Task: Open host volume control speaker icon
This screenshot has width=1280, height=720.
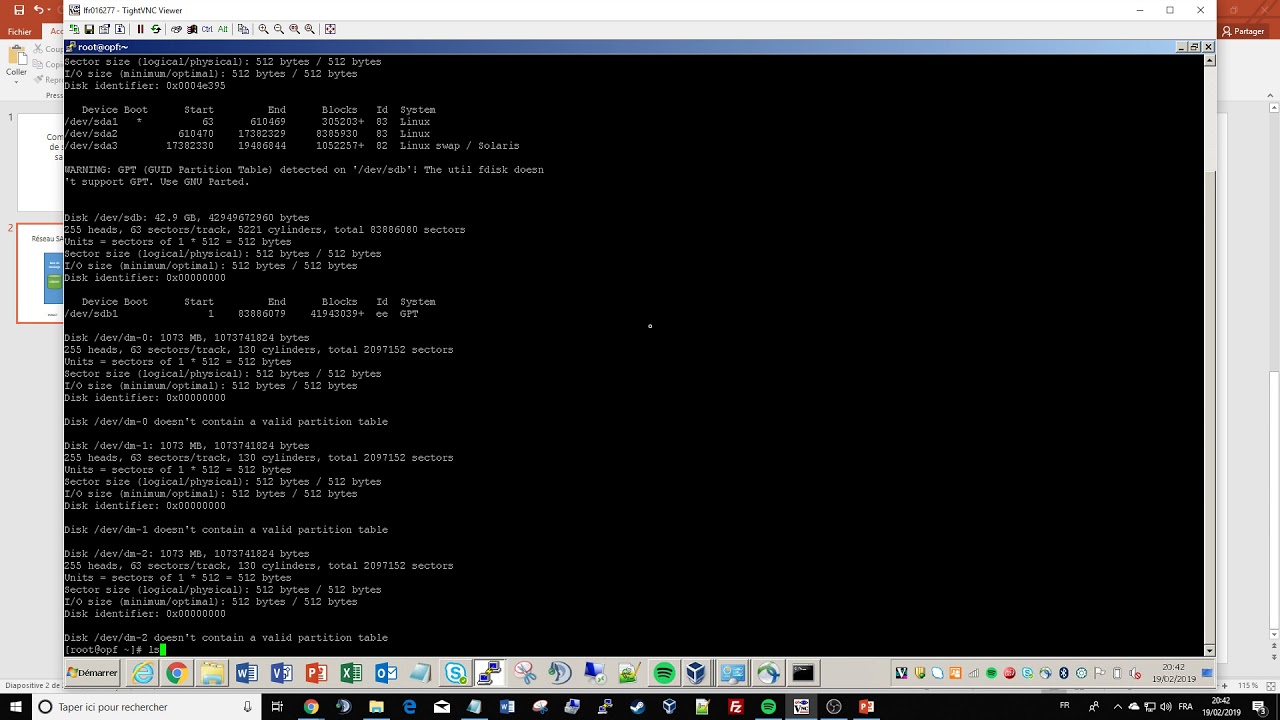Action: [x=1166, y=707]
